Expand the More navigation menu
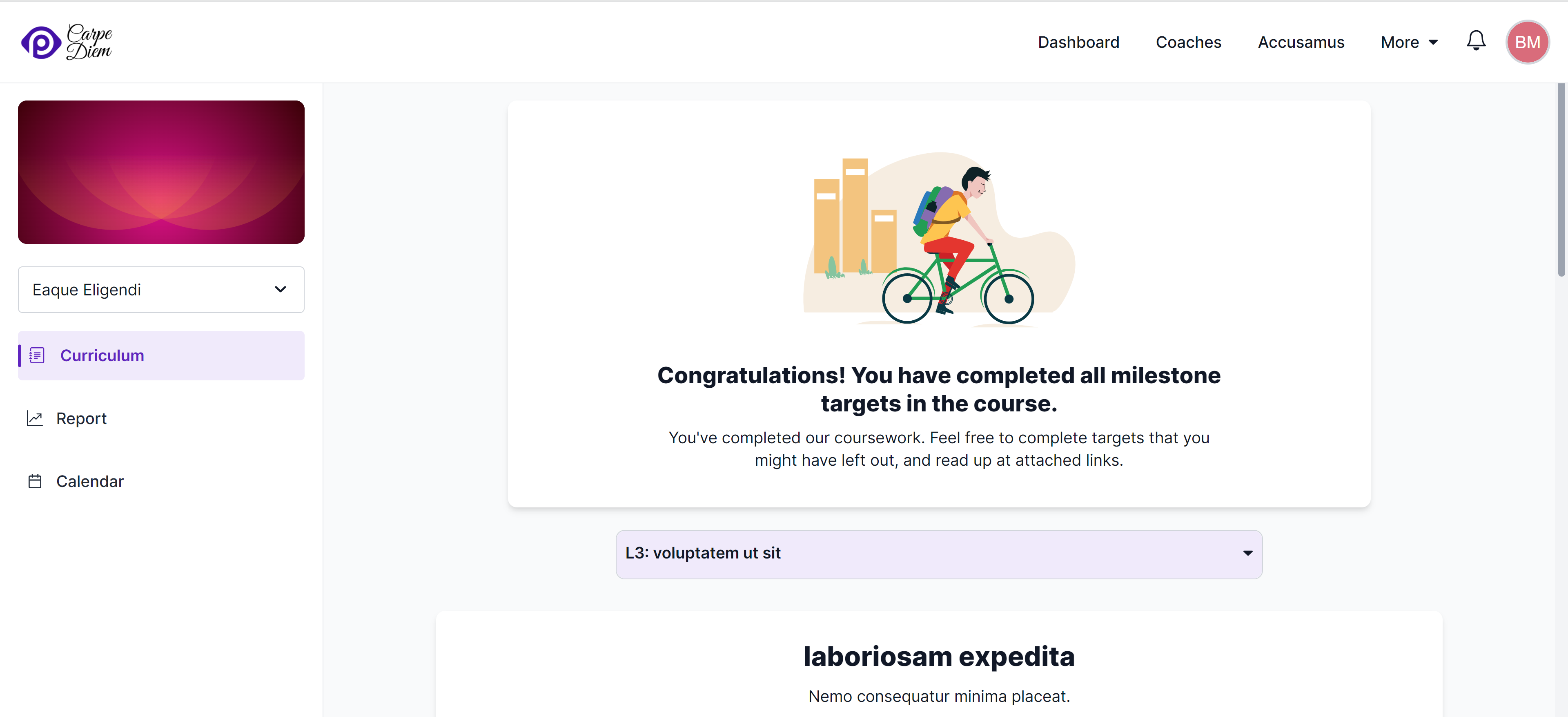The height and width of the screenshot is (717, 1568). tap(1409, 42)
